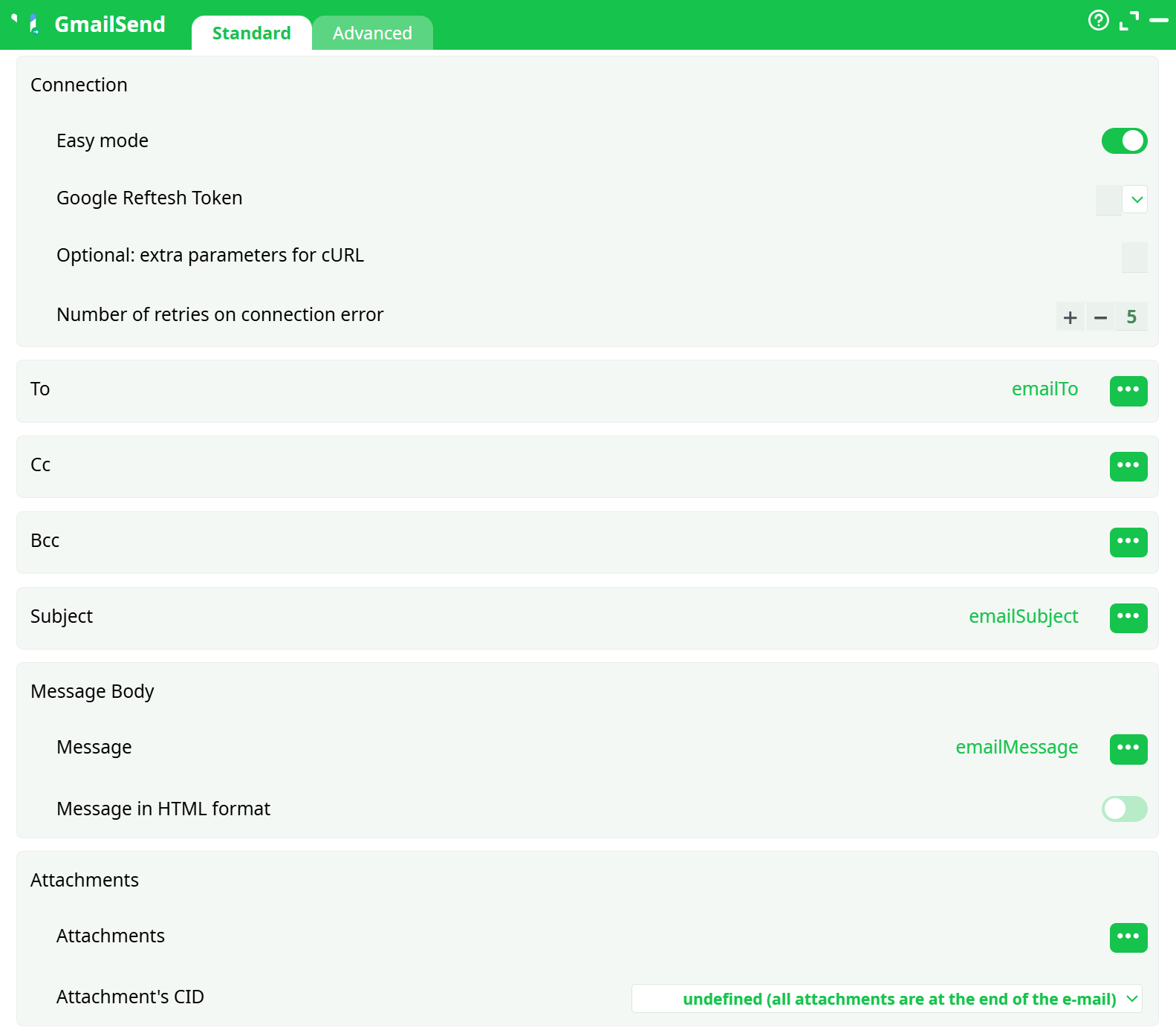Click the emailTo variable link
Viewport: 1176px width, 1033px height.
(1044, 389)
